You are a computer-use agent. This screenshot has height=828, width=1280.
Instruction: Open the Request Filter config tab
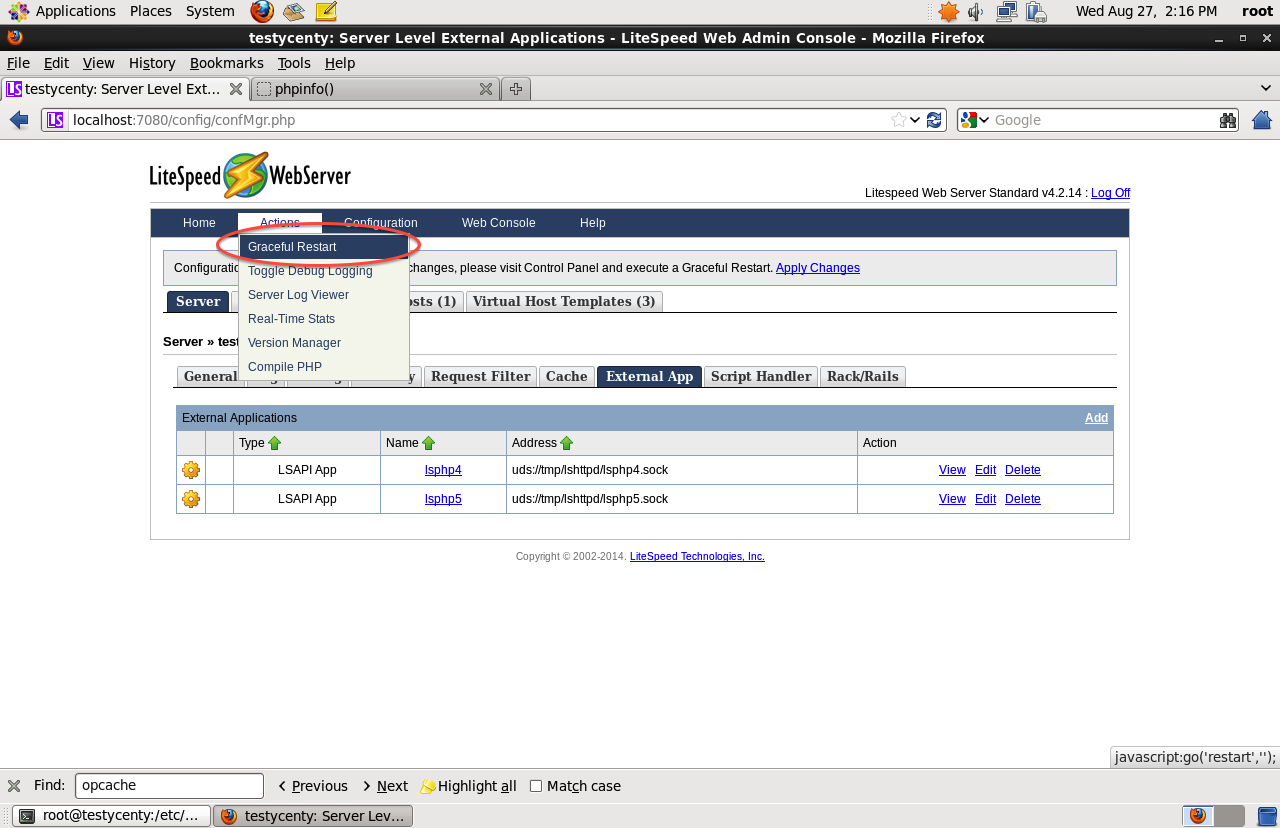click(x=481, y=376)
